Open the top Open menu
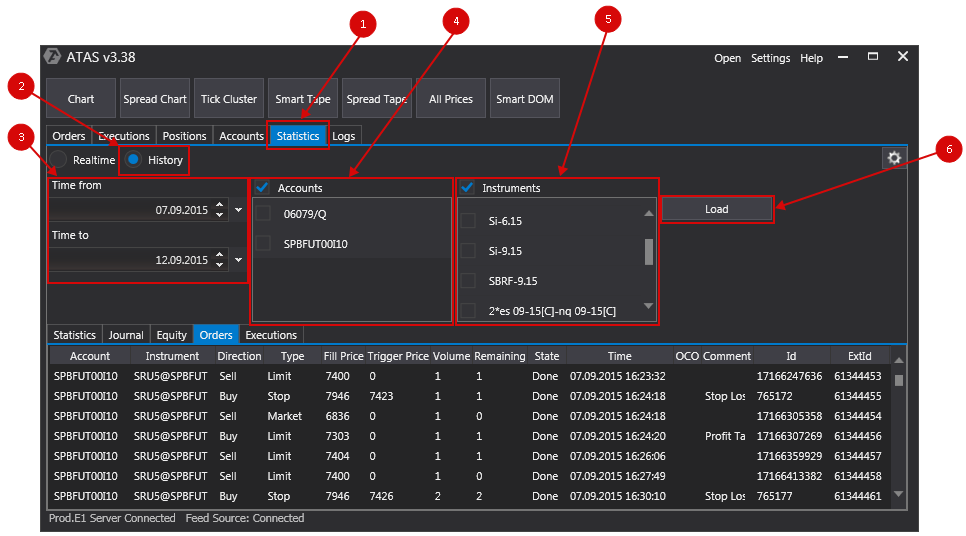The height and width of the screenshot is (536, 966). pyautogui.click(x=728, y=58)
